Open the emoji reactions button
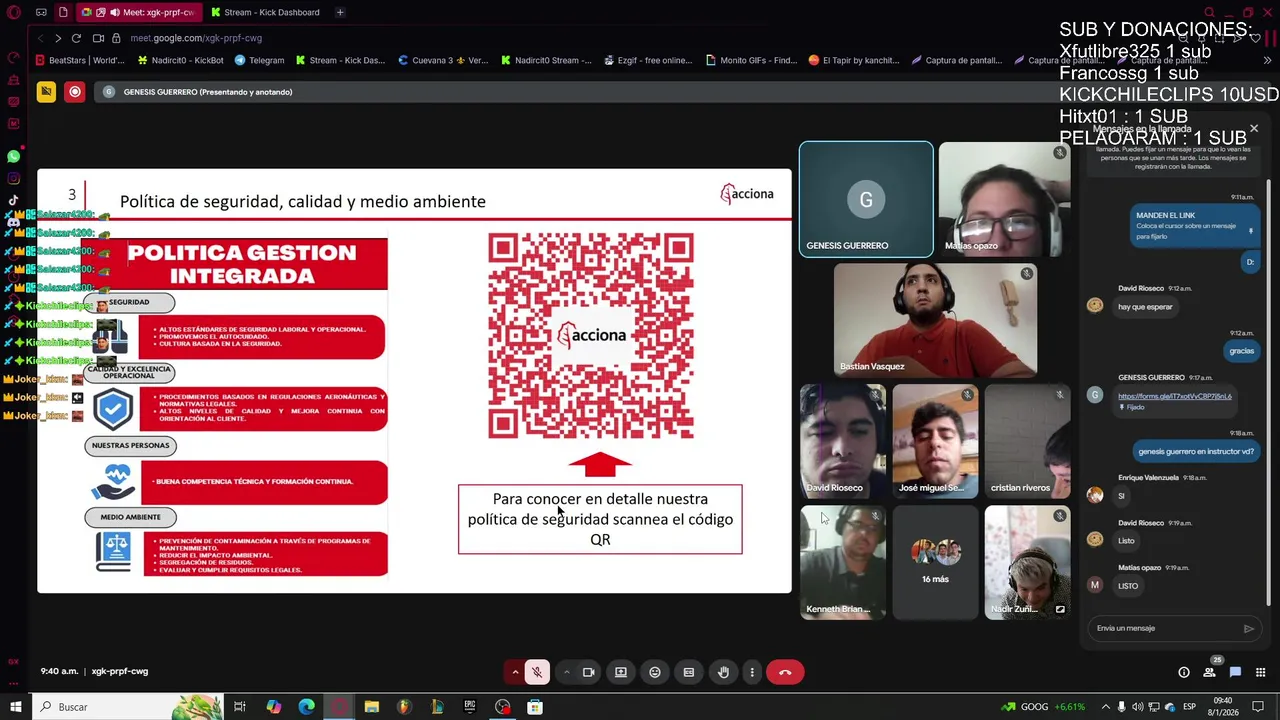 tap(655, 672)
